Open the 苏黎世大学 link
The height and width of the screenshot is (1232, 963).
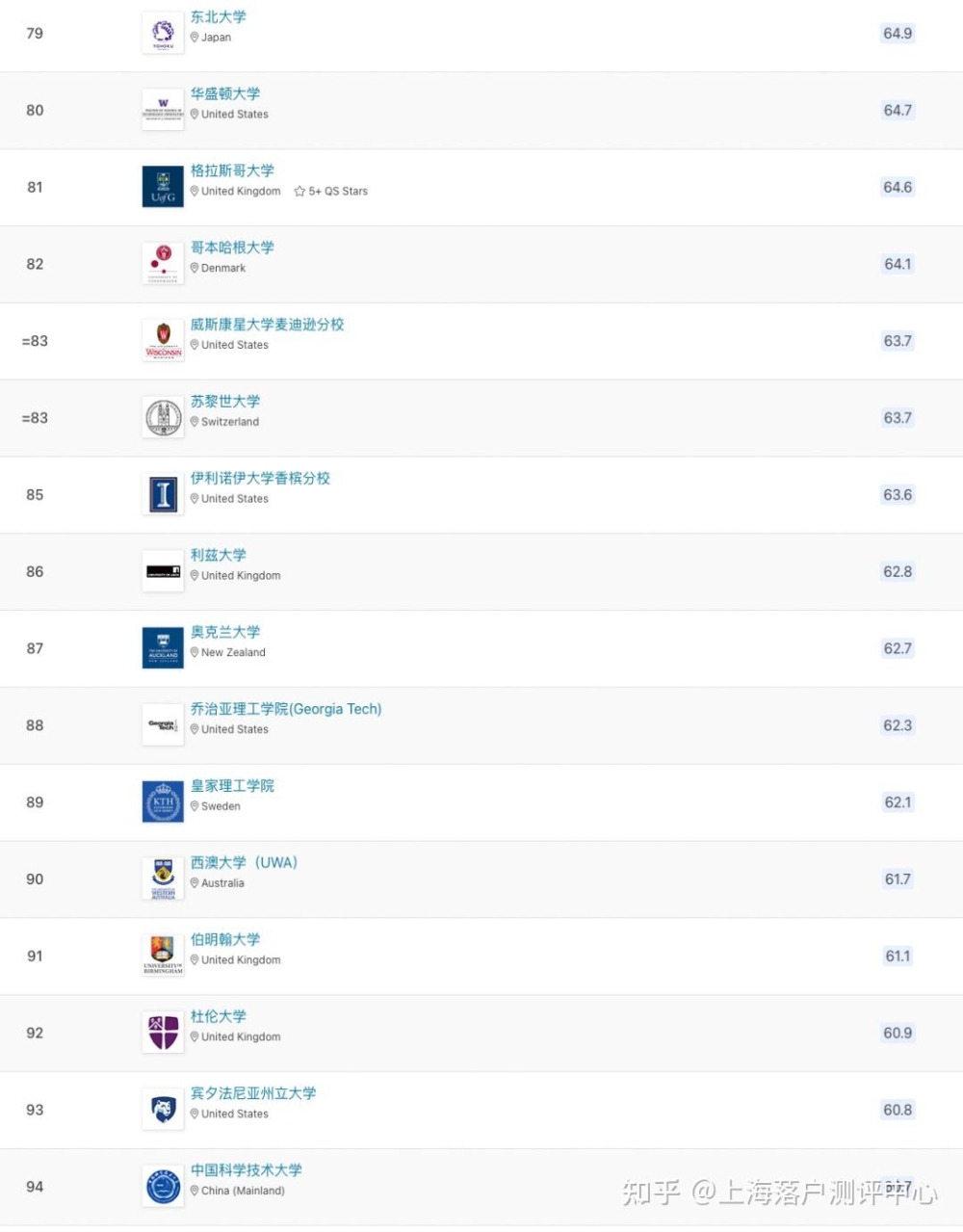pos(225,401)
